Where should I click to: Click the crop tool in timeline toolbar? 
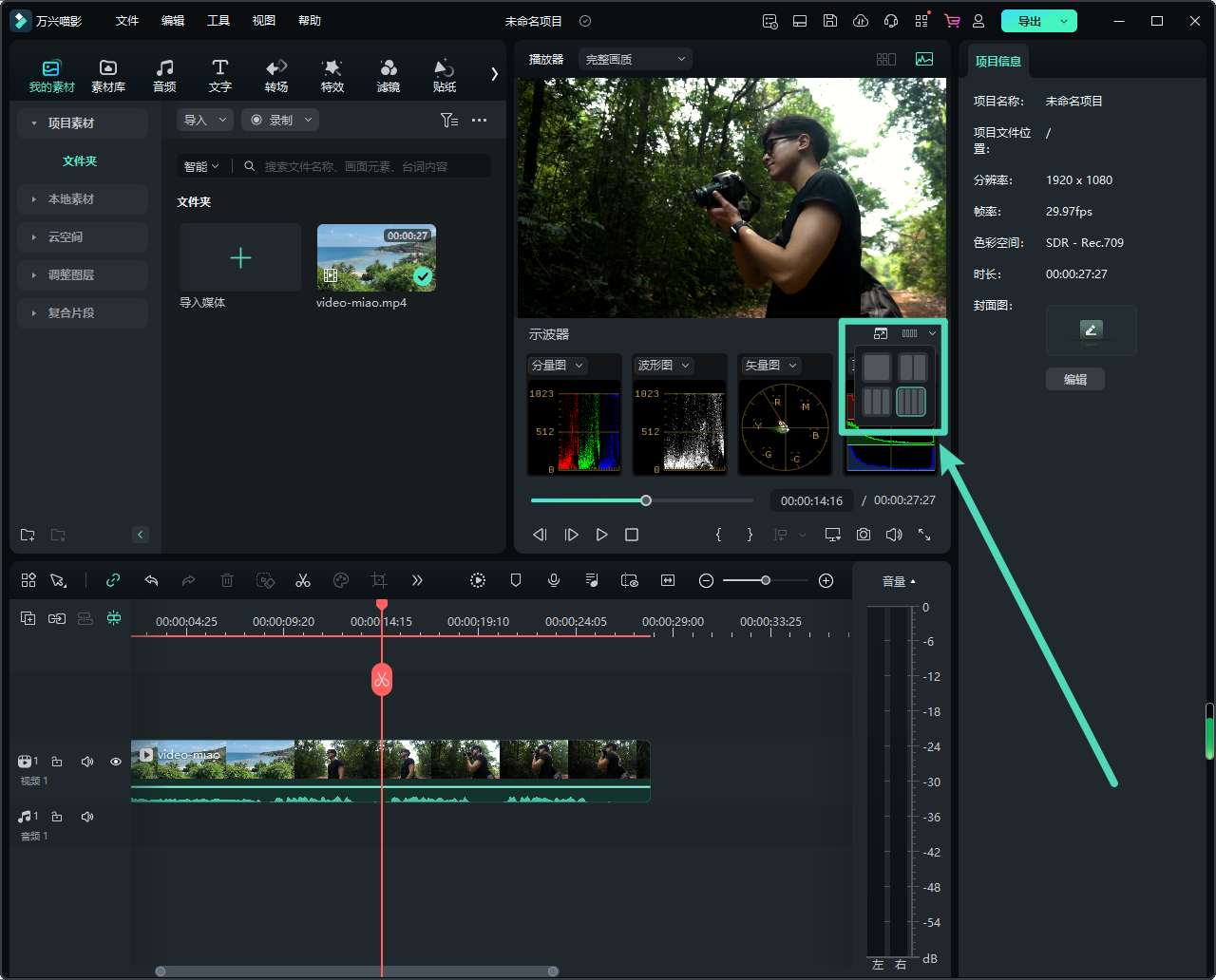click(379, 580)
